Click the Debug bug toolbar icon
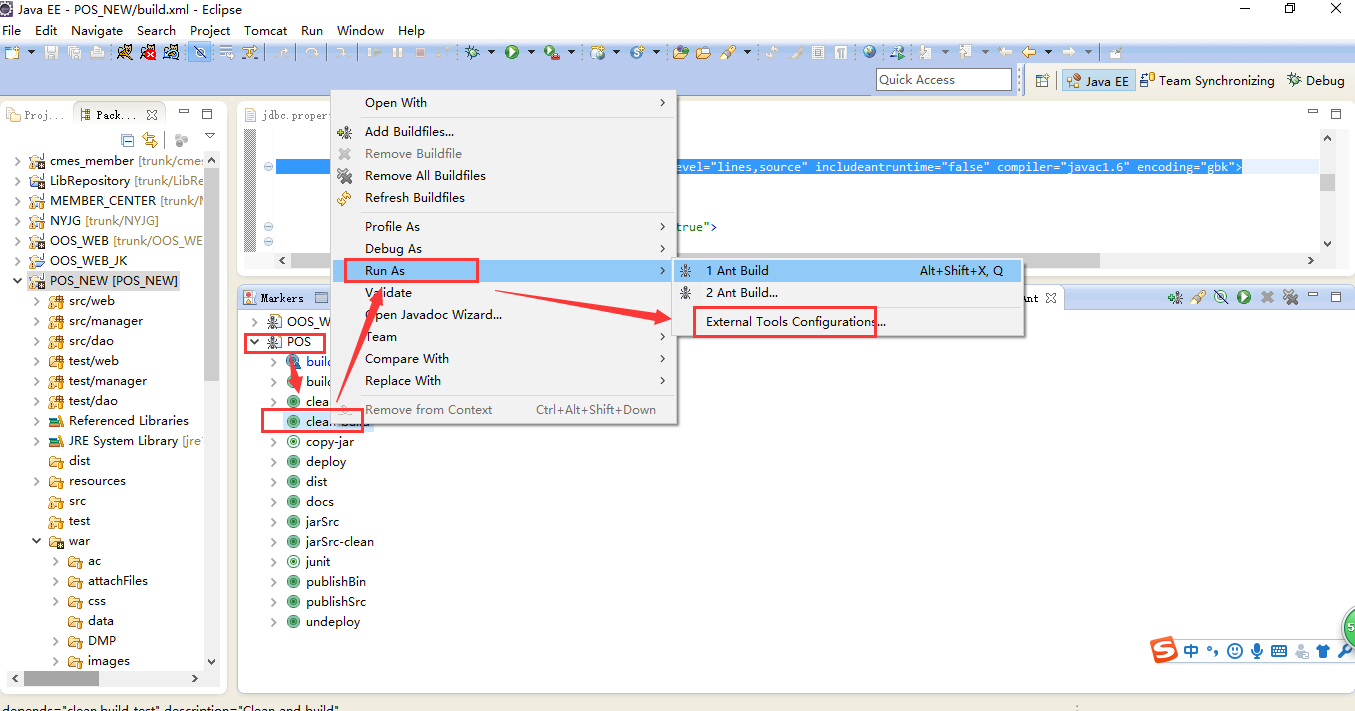The height and width of the screenshot is (711, 1355). [x=472, y=52]
